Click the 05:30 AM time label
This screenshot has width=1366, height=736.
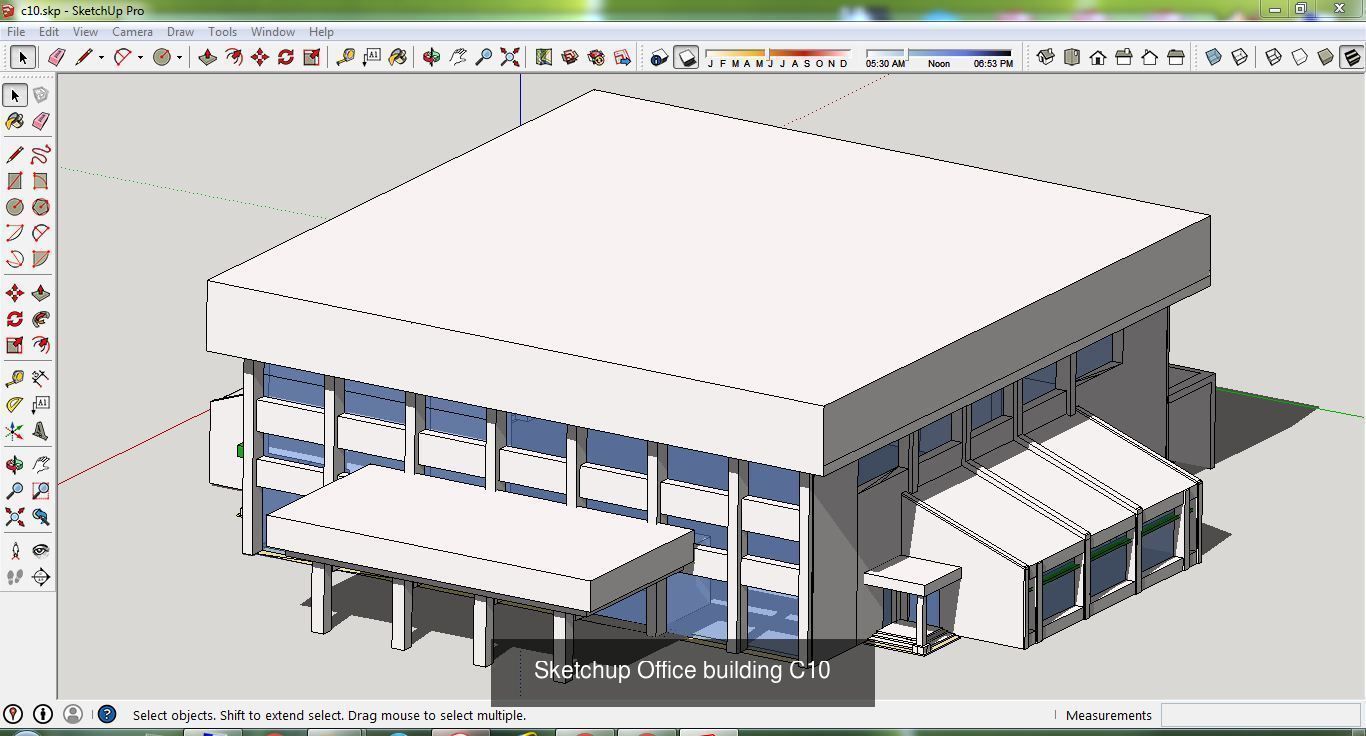[x=885, y=63]
